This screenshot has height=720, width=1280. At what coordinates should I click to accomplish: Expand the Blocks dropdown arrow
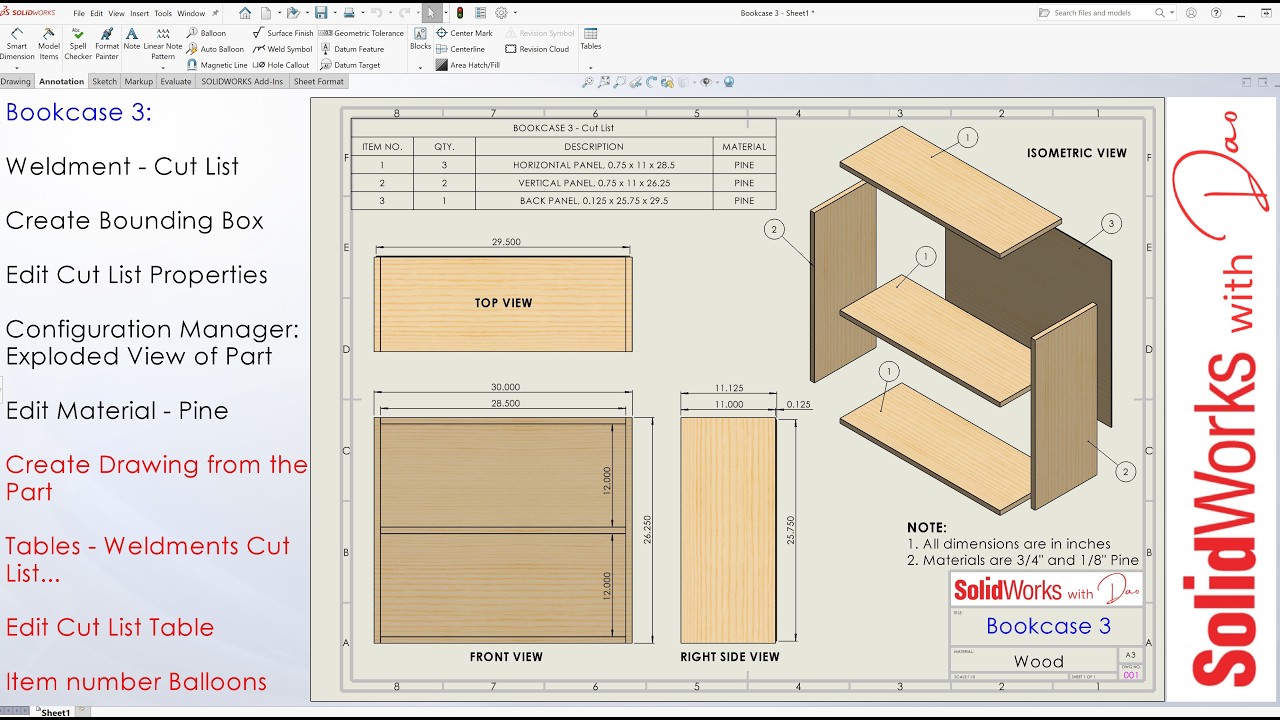point(420,67)
